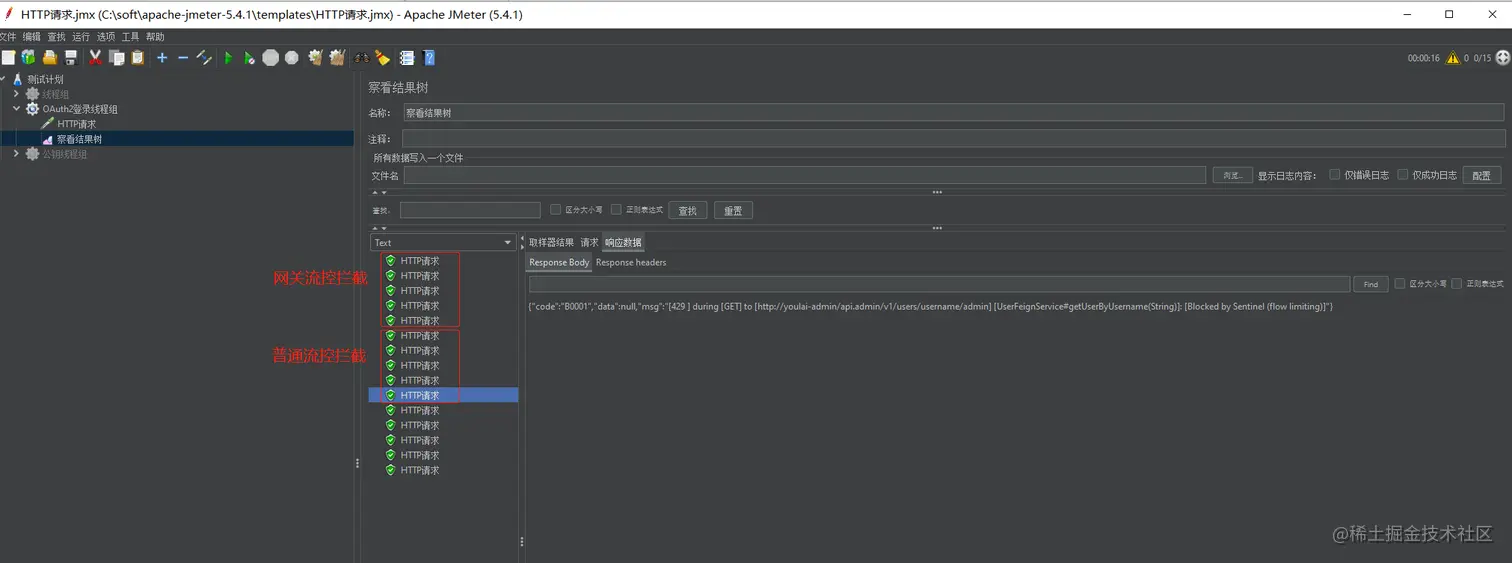Screen dimensions: 1512x563
Task: Click the Shutdown round icon
Action: pyautogui.click(x=291, y=58)
